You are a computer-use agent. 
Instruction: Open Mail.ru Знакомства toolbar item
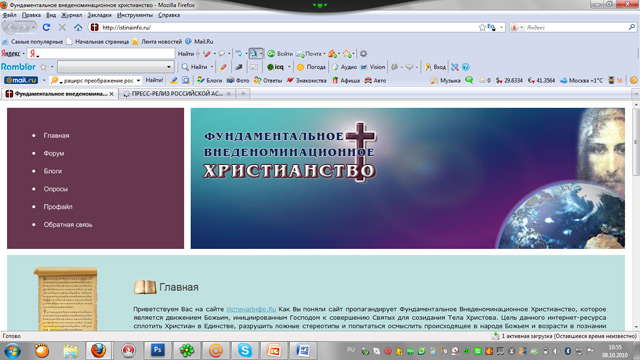307,80
